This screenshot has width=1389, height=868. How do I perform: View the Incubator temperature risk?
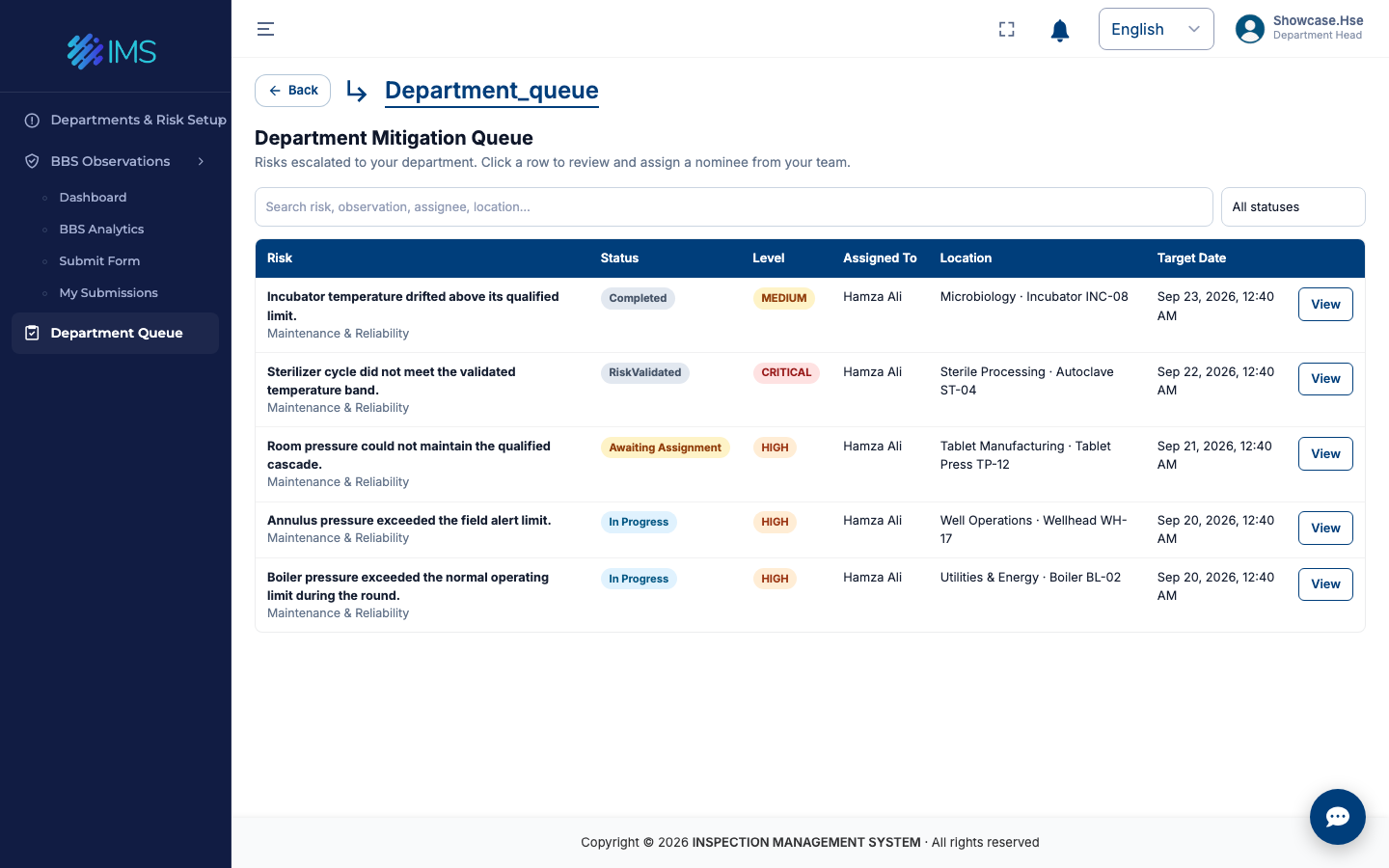(1325, 304)
